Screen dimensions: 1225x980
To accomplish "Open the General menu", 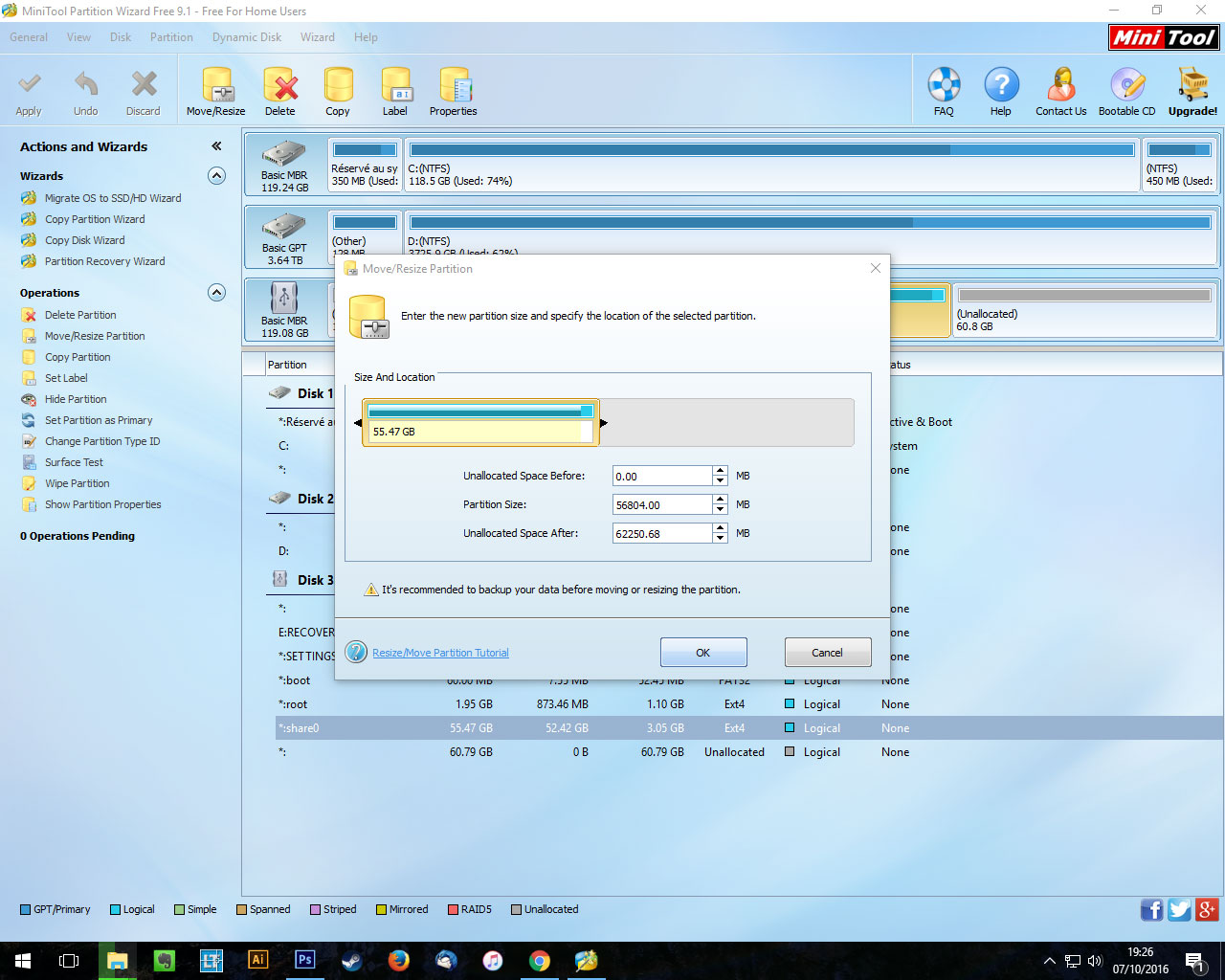I will point(29,37).
